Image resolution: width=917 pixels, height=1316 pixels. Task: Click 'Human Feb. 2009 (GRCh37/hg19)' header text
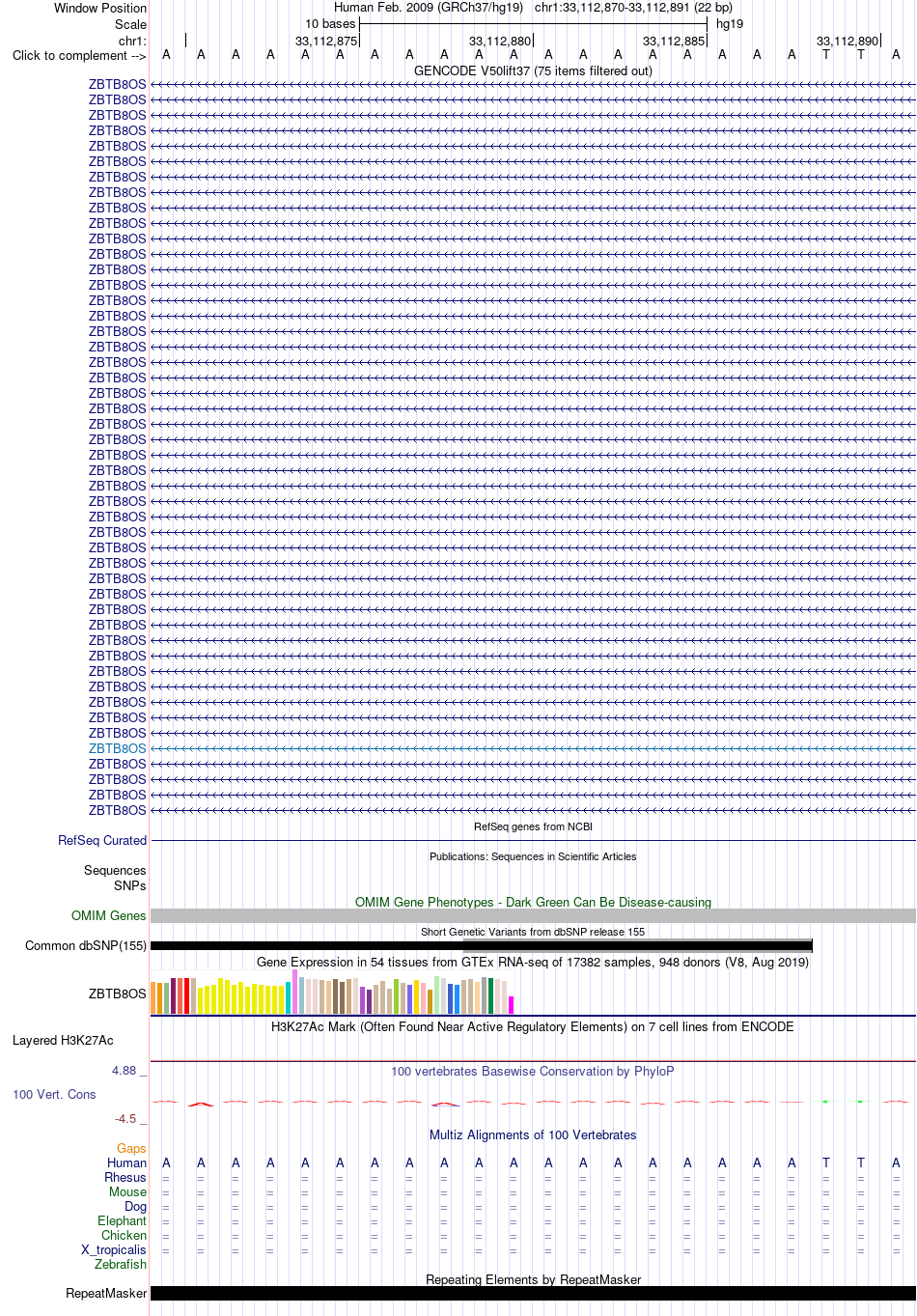[428, 8]
